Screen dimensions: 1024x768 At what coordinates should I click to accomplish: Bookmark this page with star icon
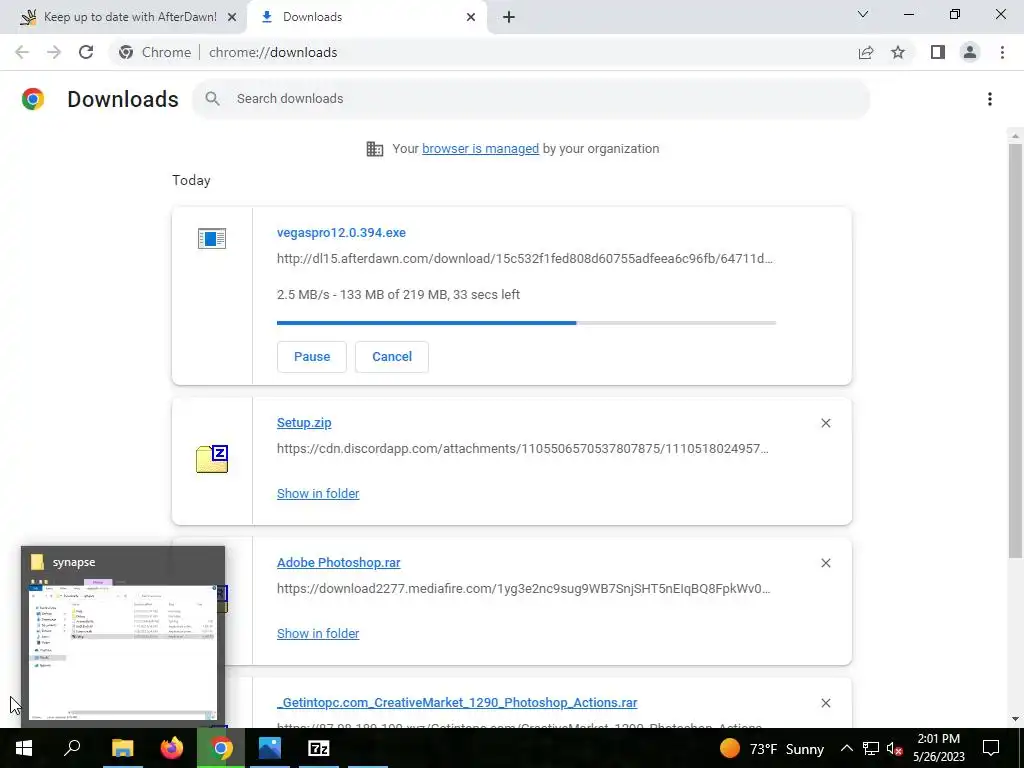point(898,52)
